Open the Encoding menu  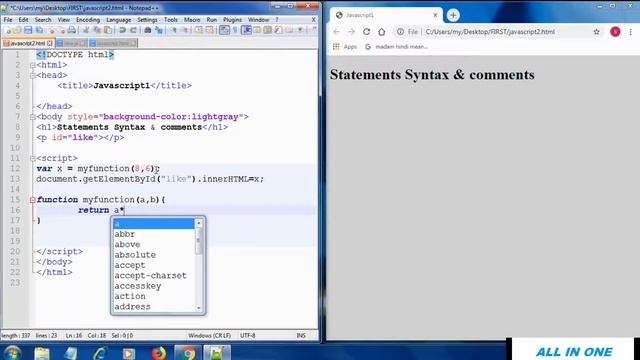(88, 20)
